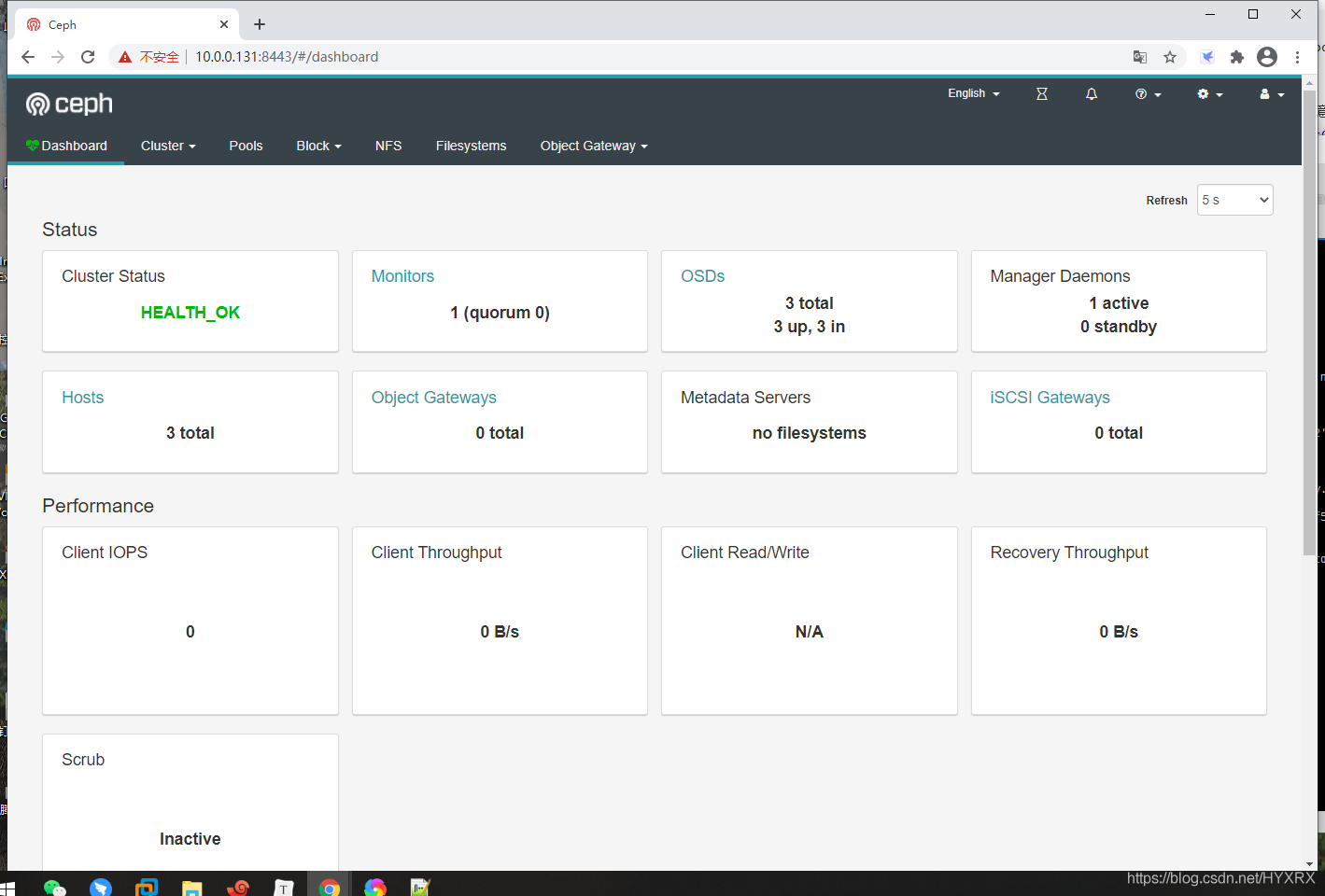Expand the Object Gateway menu

pos(594,146)
